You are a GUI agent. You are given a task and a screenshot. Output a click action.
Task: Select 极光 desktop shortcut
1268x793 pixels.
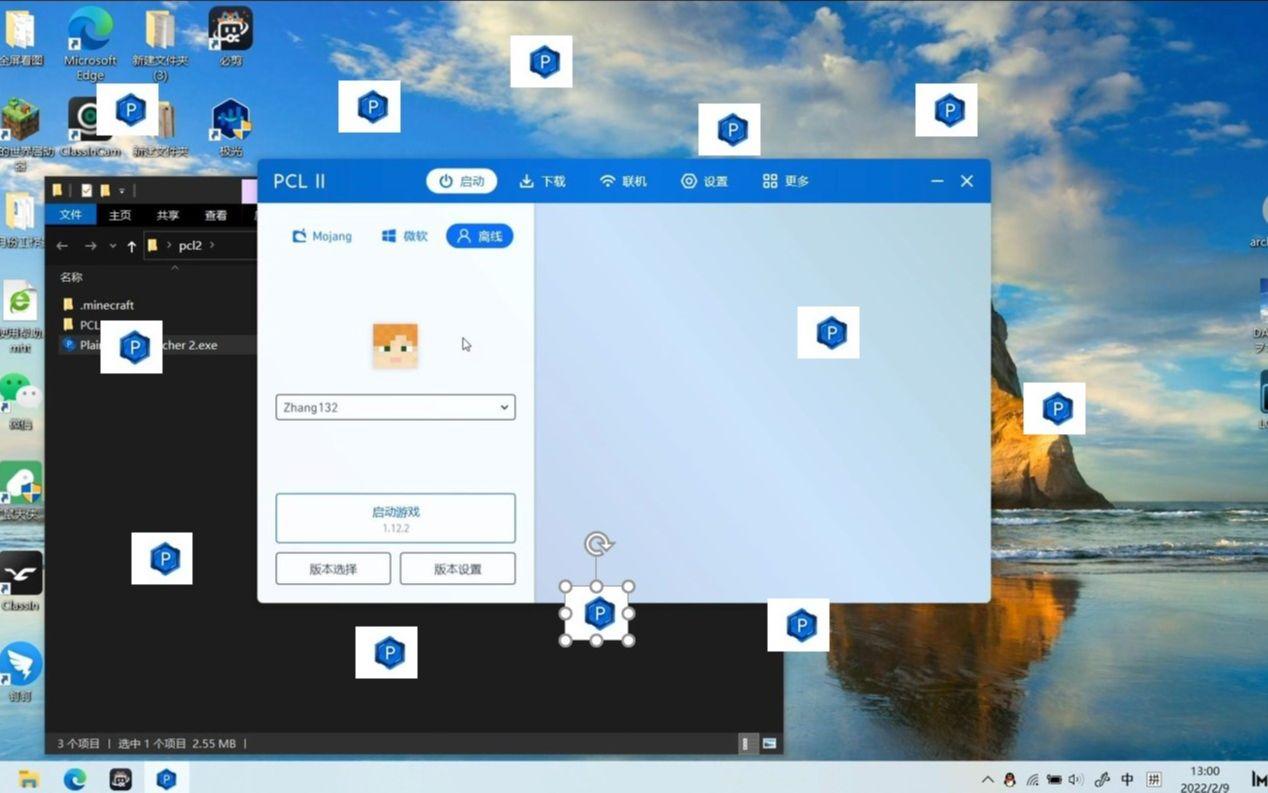[x=231, y=127]
